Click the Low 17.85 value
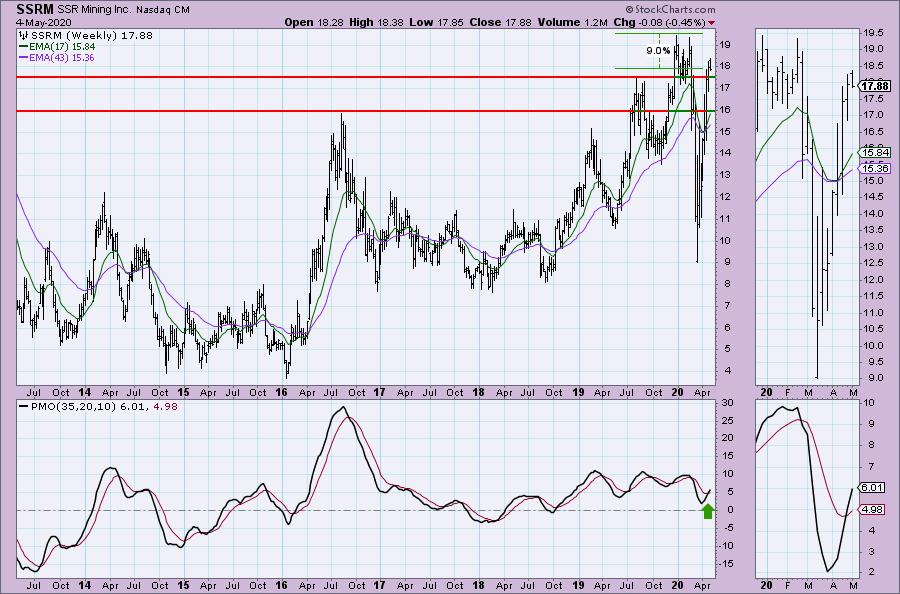This screenshot has height=594, width=900. pyautogui.click(x=436, y=22)
